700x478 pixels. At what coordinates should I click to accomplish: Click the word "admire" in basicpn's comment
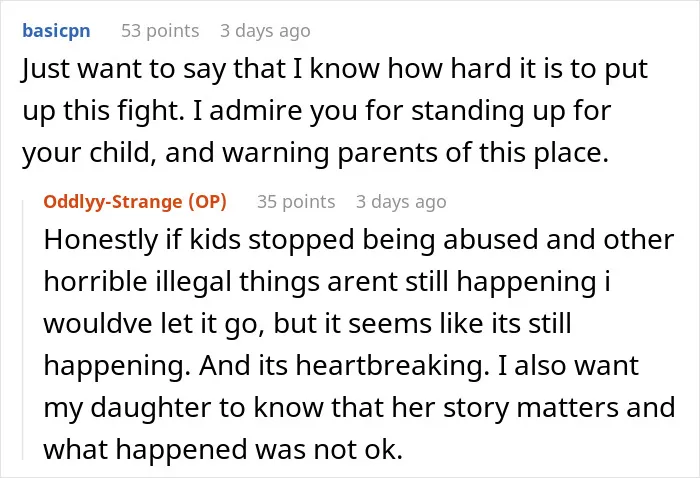click(x=256, y=111)
